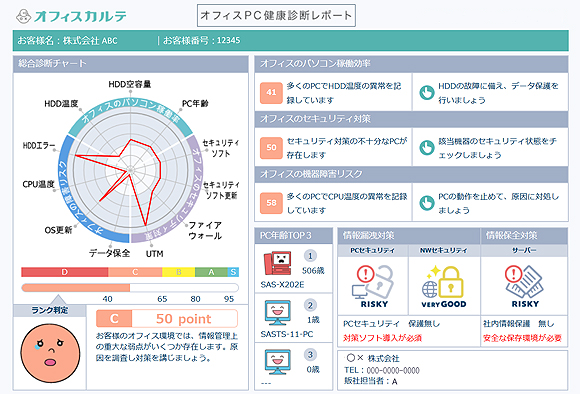Image resolution: width=580 pixels, height=394 pixels.
Task: Click the 多くのPCでHDD温度の異常 message
Action: pos(344,93)
